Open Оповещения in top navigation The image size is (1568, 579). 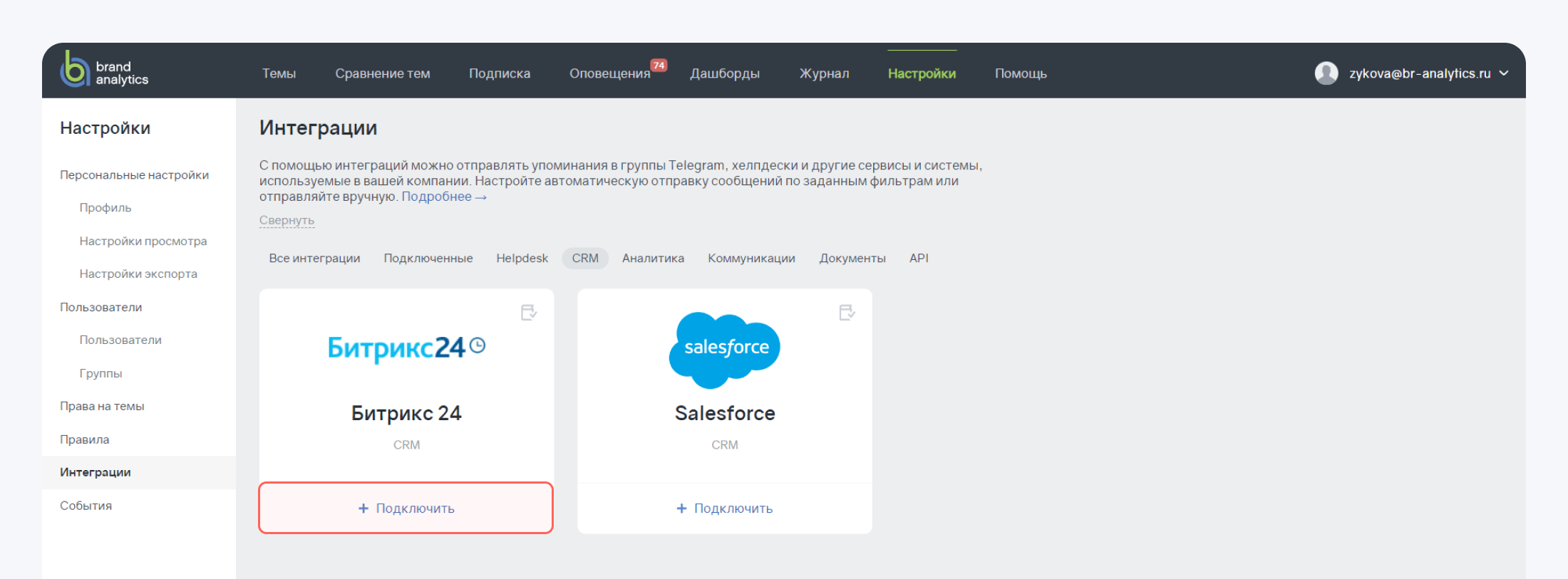[x=610, y=73]
